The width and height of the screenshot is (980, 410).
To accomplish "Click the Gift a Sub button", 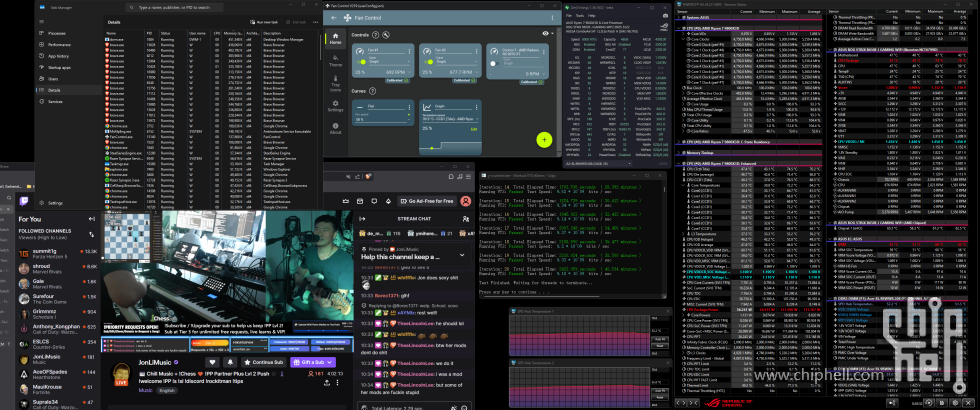I will tap(312, 362).
